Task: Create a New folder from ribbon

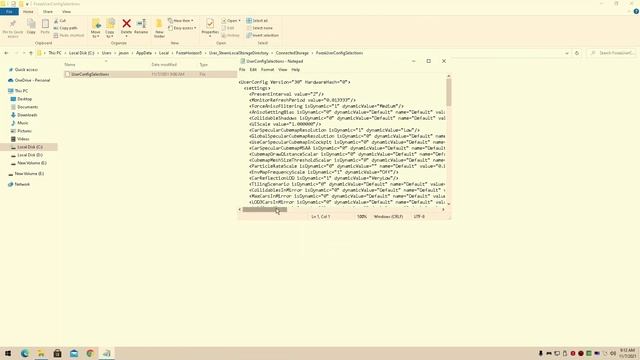Action: click(159, 28)
